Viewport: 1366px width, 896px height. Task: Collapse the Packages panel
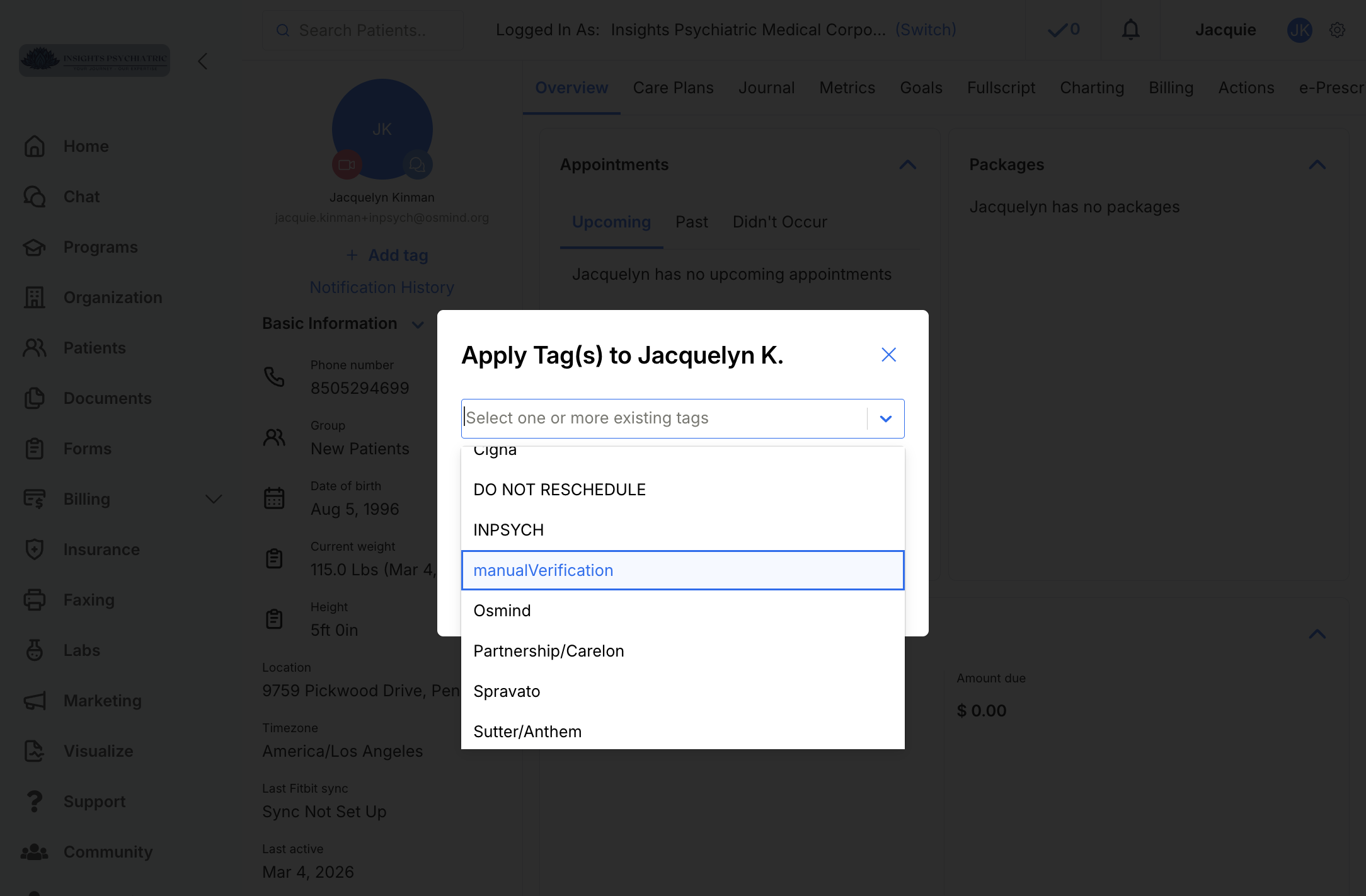(1317, 164)
